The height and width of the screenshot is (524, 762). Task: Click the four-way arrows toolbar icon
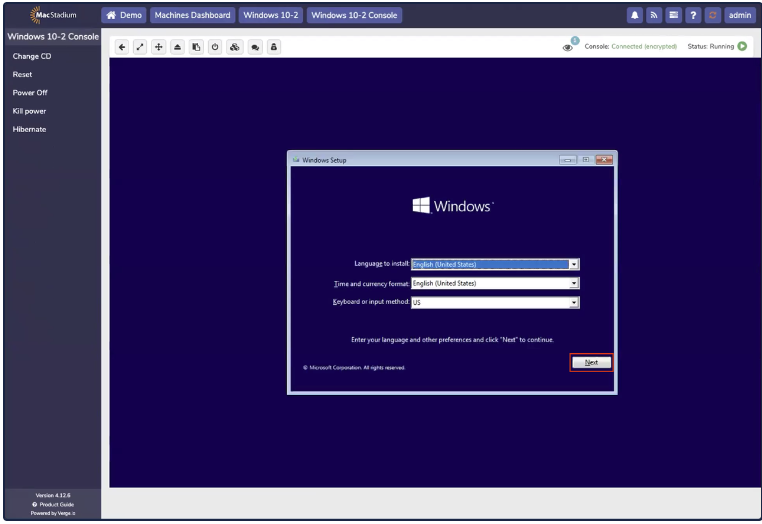(159, 47)
